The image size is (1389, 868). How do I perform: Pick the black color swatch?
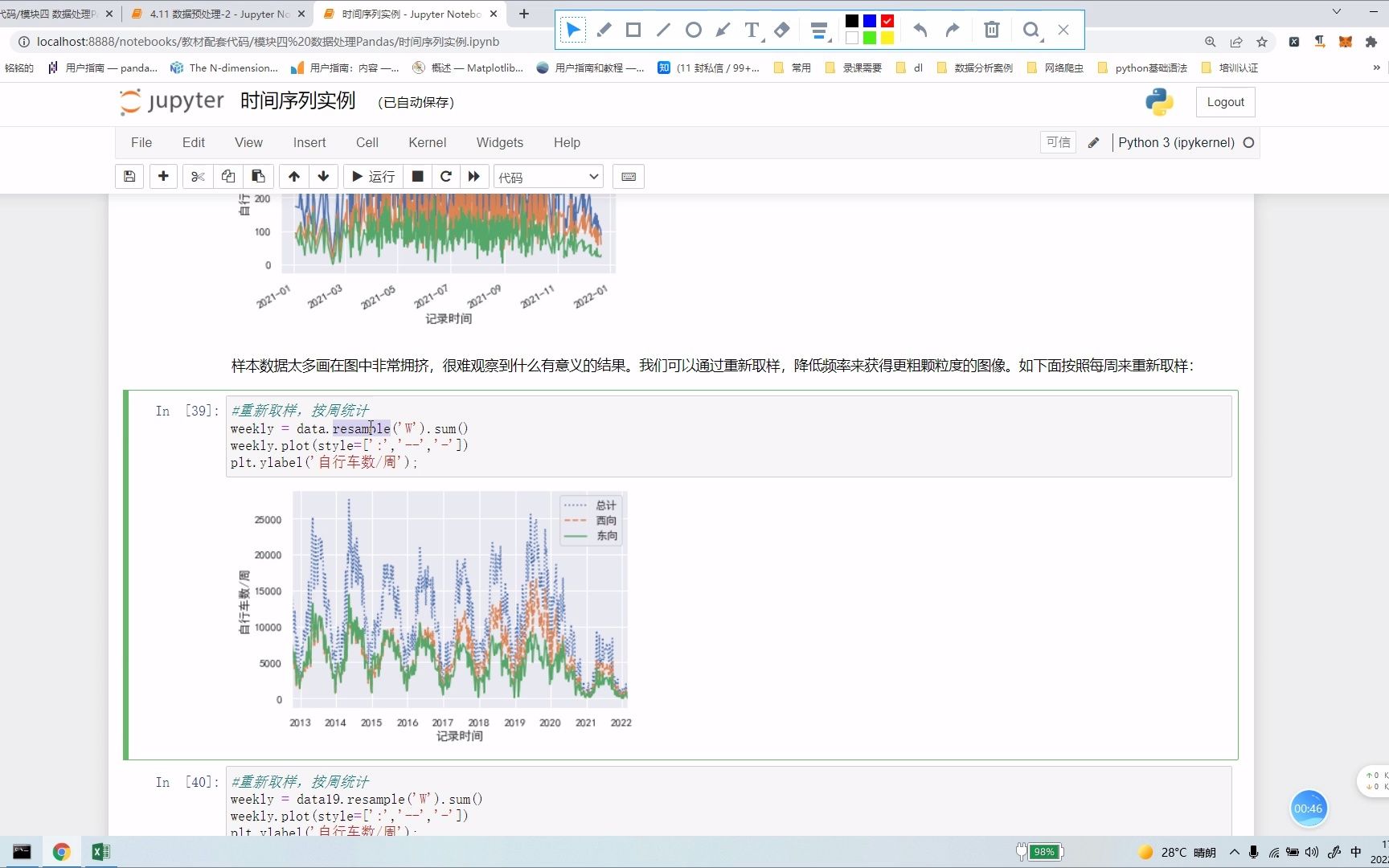pos(852,21)
